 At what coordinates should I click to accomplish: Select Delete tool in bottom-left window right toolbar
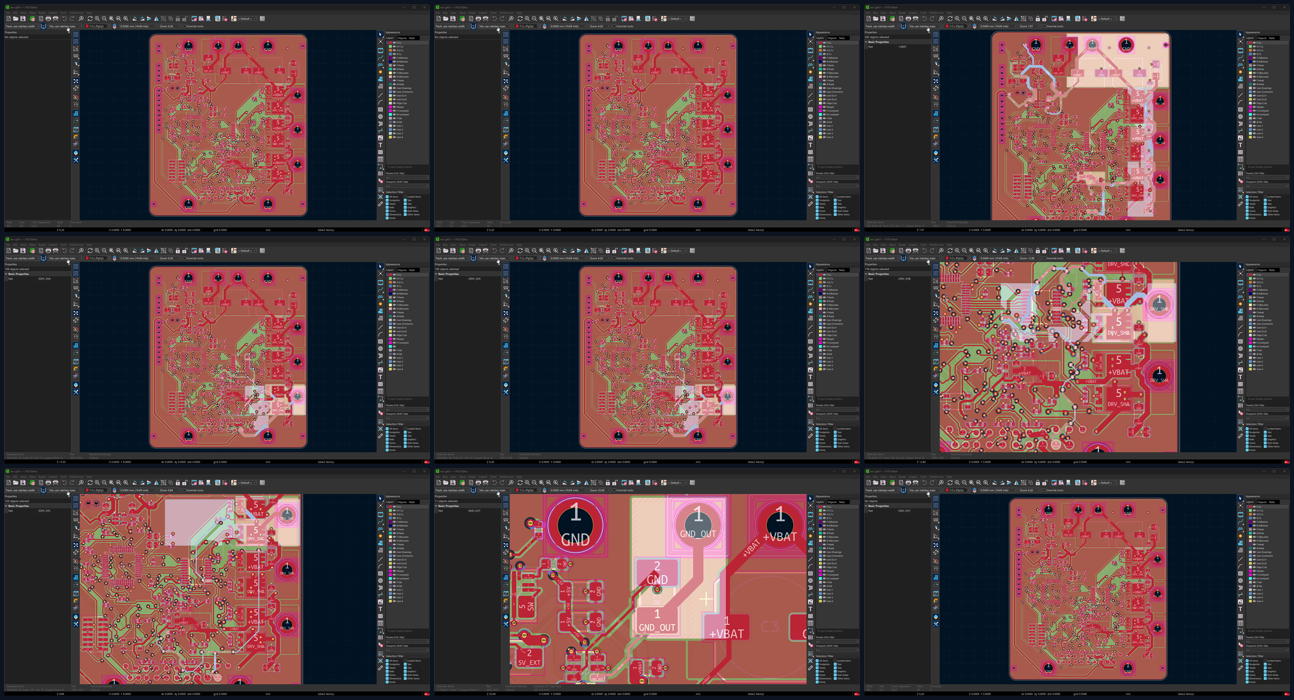[380, 645]
